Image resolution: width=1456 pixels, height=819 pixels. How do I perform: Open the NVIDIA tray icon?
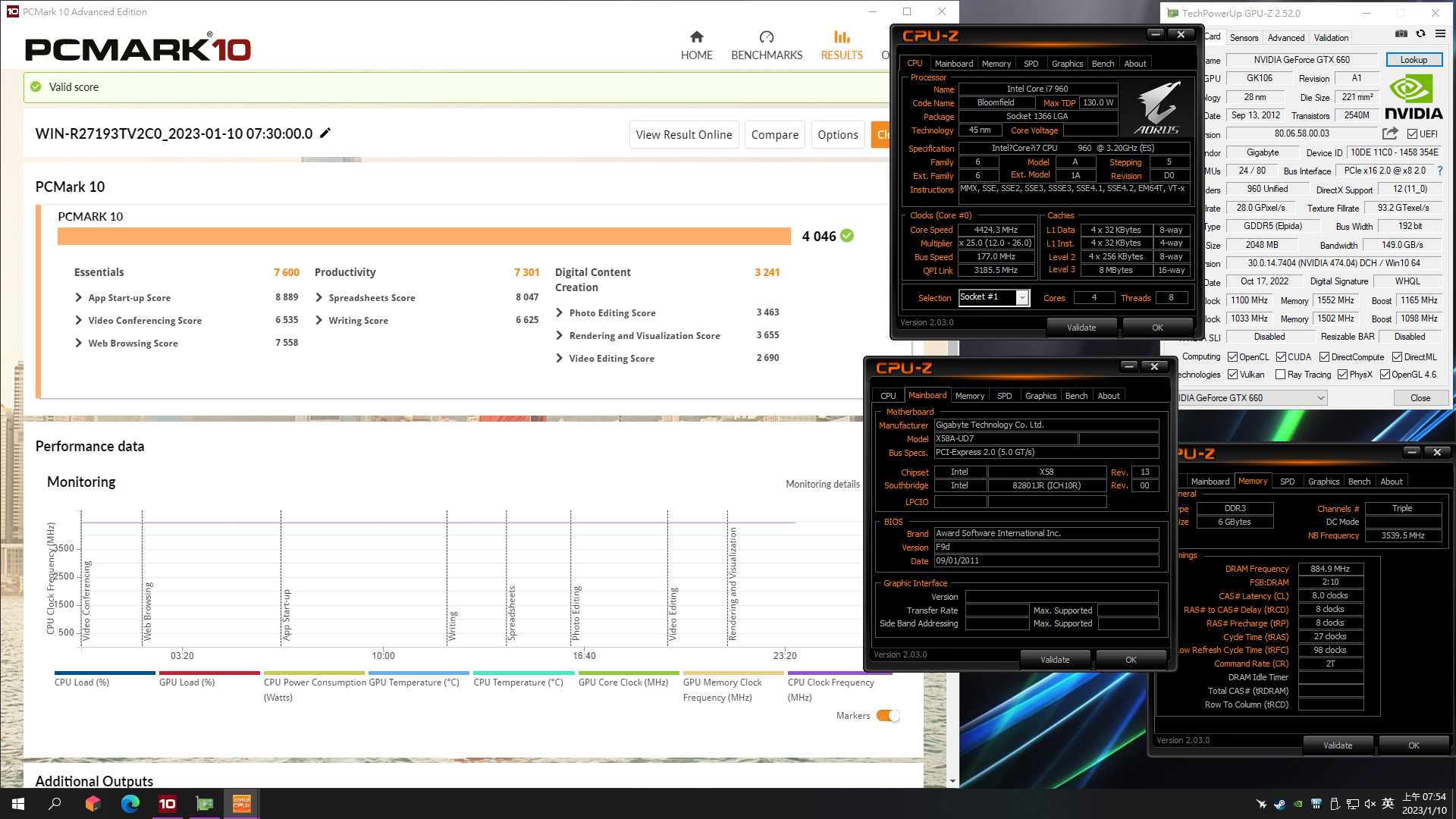1298,804
